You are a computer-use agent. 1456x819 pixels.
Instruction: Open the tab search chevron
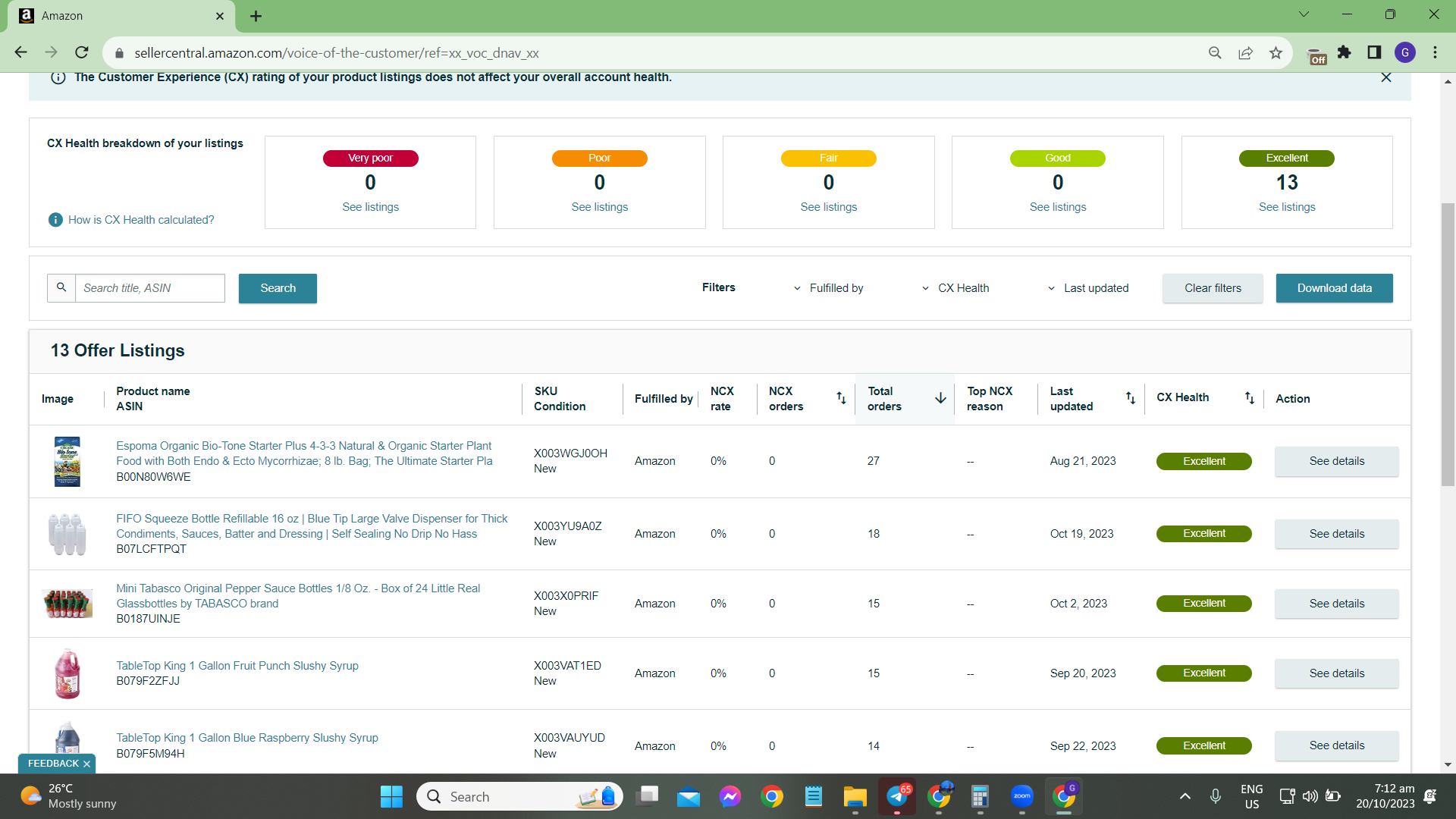tap(1304, 14)
